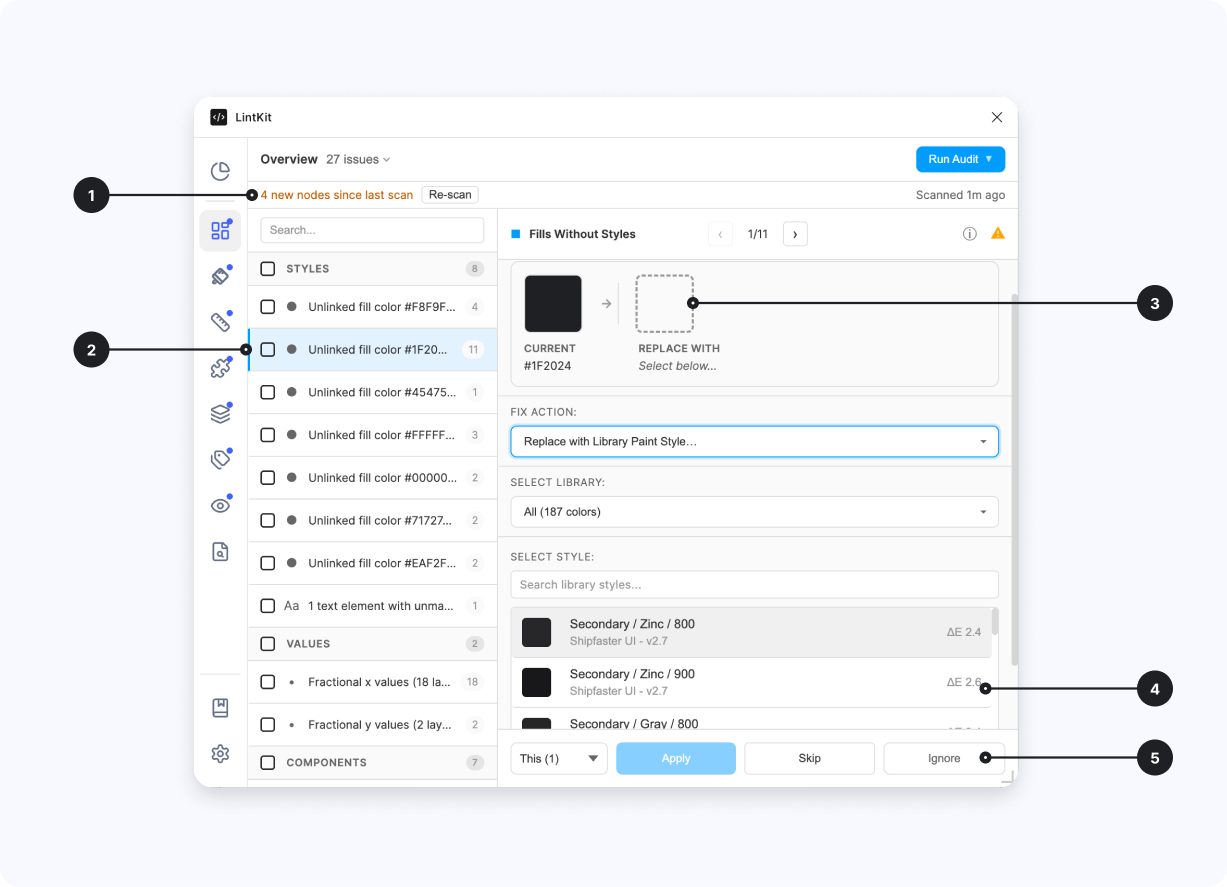This screenshot has width=1227, height=887.
Task: Select the paint styles sidebar icon
Action: coord(220,275)
